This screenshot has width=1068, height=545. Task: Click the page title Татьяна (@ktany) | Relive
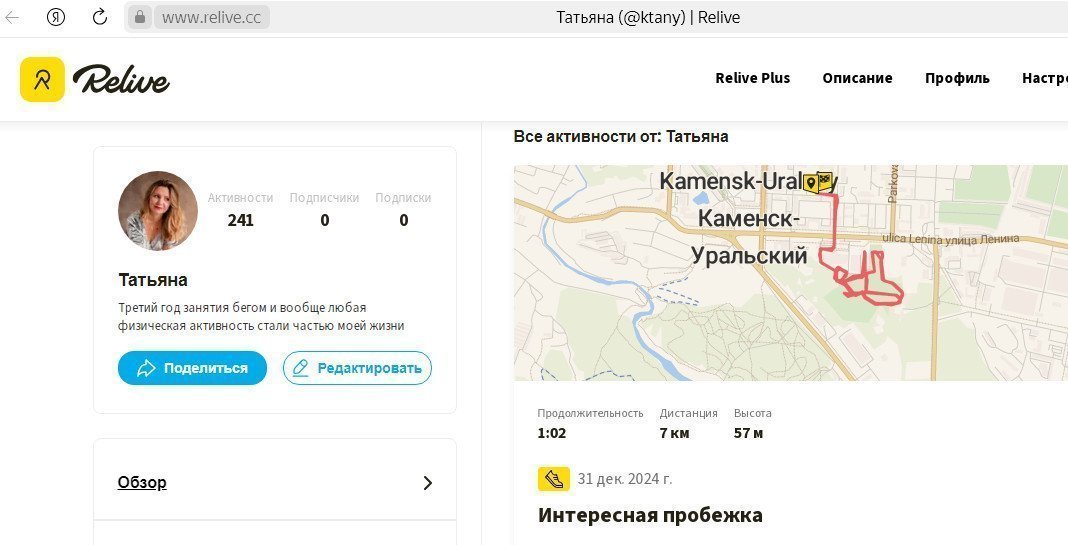coord(648,17)
